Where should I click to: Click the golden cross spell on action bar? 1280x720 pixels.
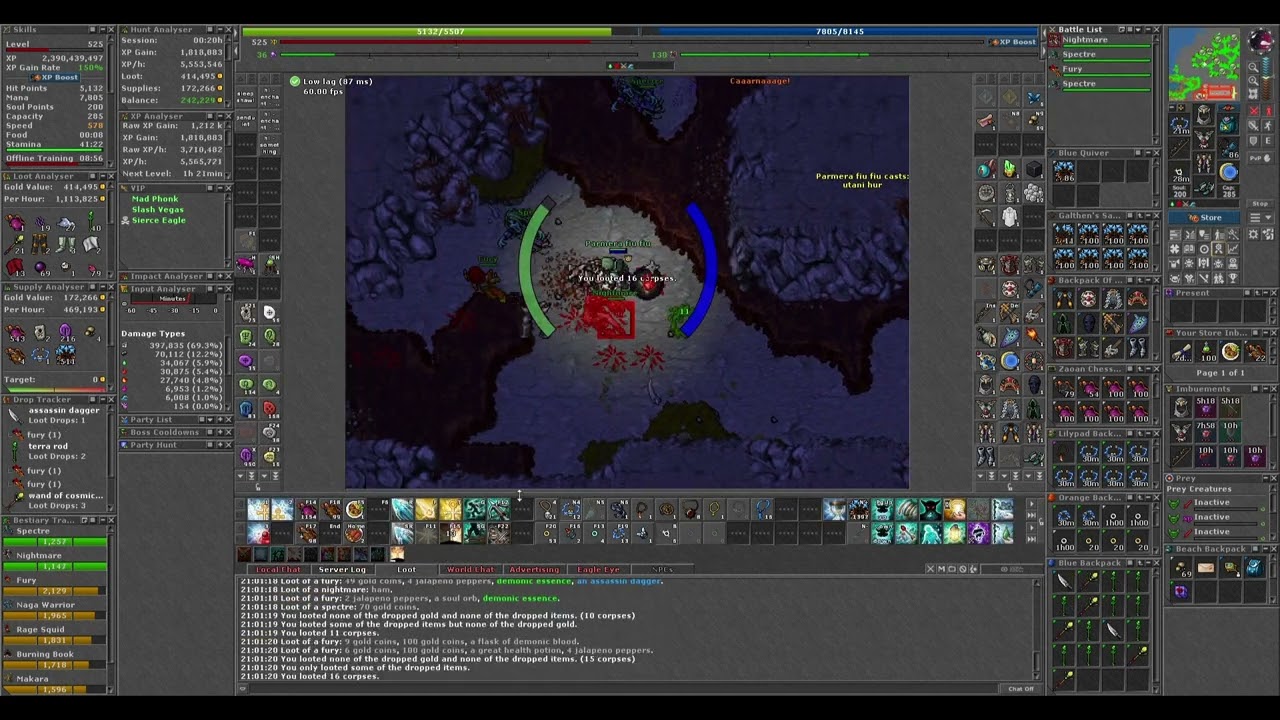(x=451, y=509)
